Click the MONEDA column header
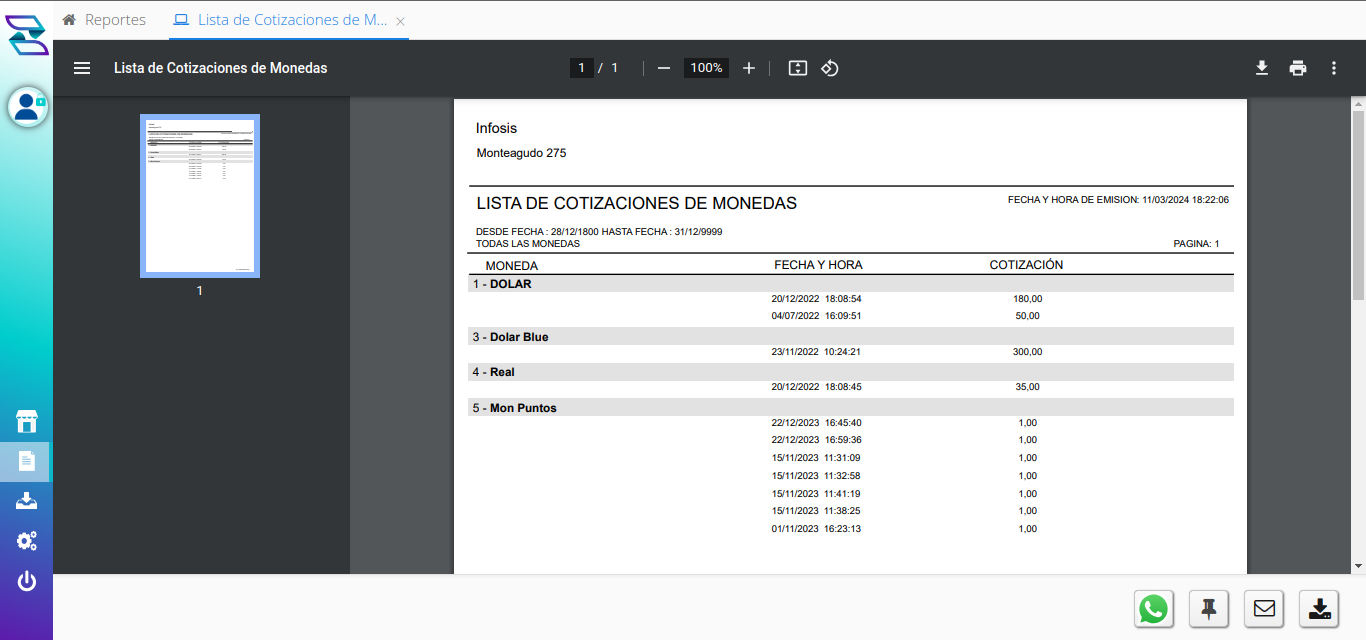This screenshot has width=1366, height=640. point(512,266)
